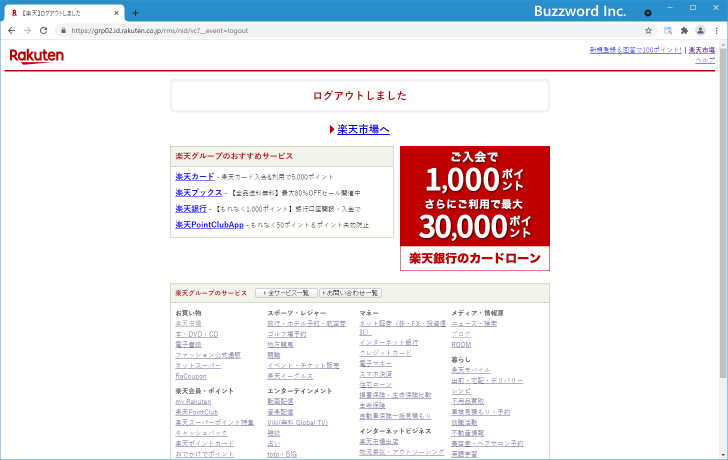Open the 楽天PointClubApp link
Screen dimensions: 728x460
209,225
